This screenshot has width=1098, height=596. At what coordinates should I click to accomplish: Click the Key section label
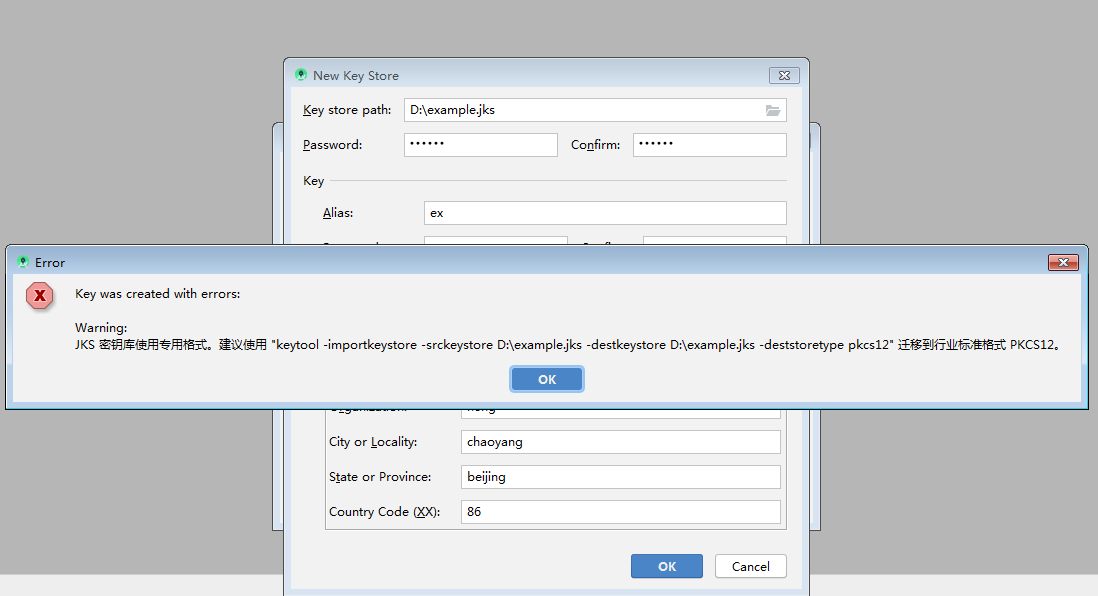click(312, 181)
